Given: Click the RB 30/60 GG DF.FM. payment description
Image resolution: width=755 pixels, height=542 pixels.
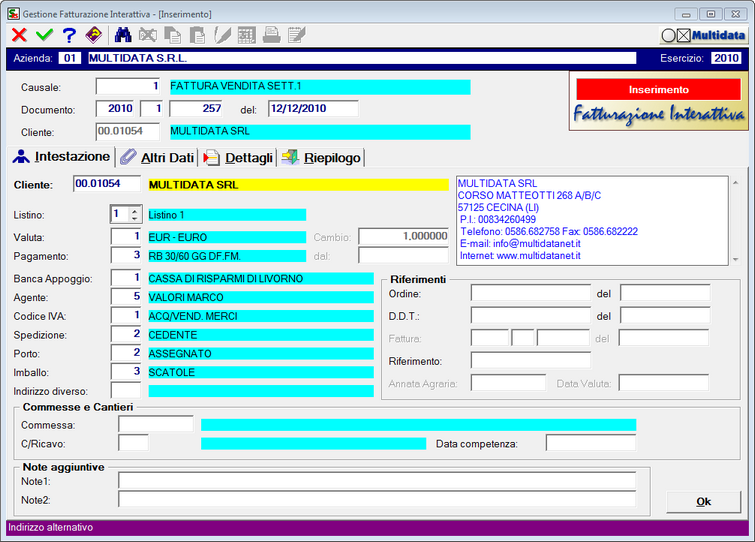Looking at the screenshot, I should 227,256.
